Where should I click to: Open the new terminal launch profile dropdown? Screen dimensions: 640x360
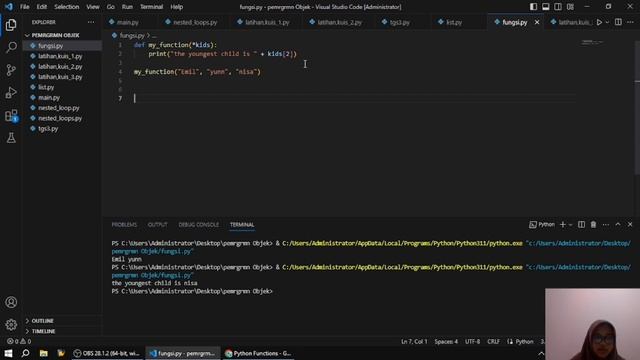[571, 224]
